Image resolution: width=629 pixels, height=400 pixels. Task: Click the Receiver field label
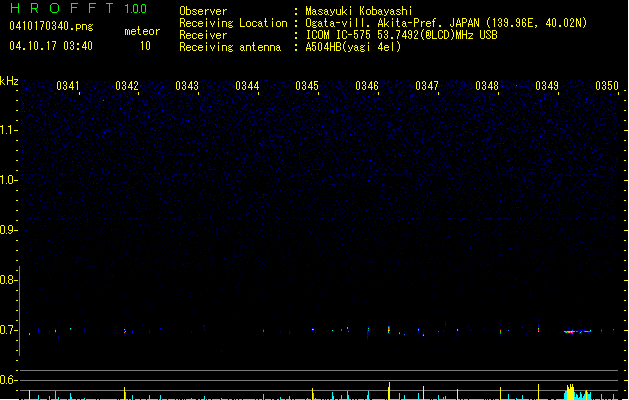(203, 35)
